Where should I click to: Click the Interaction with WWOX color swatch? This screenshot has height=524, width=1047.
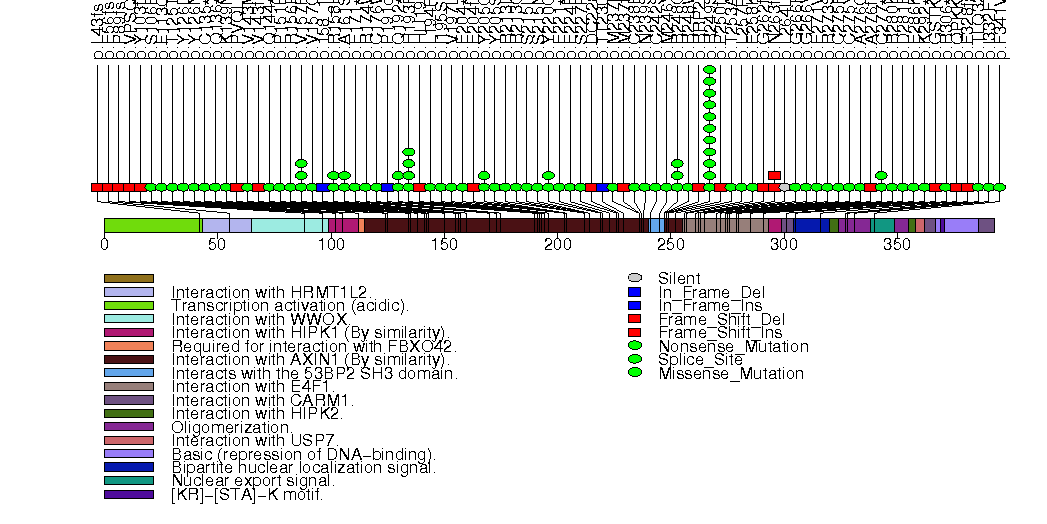128,318
